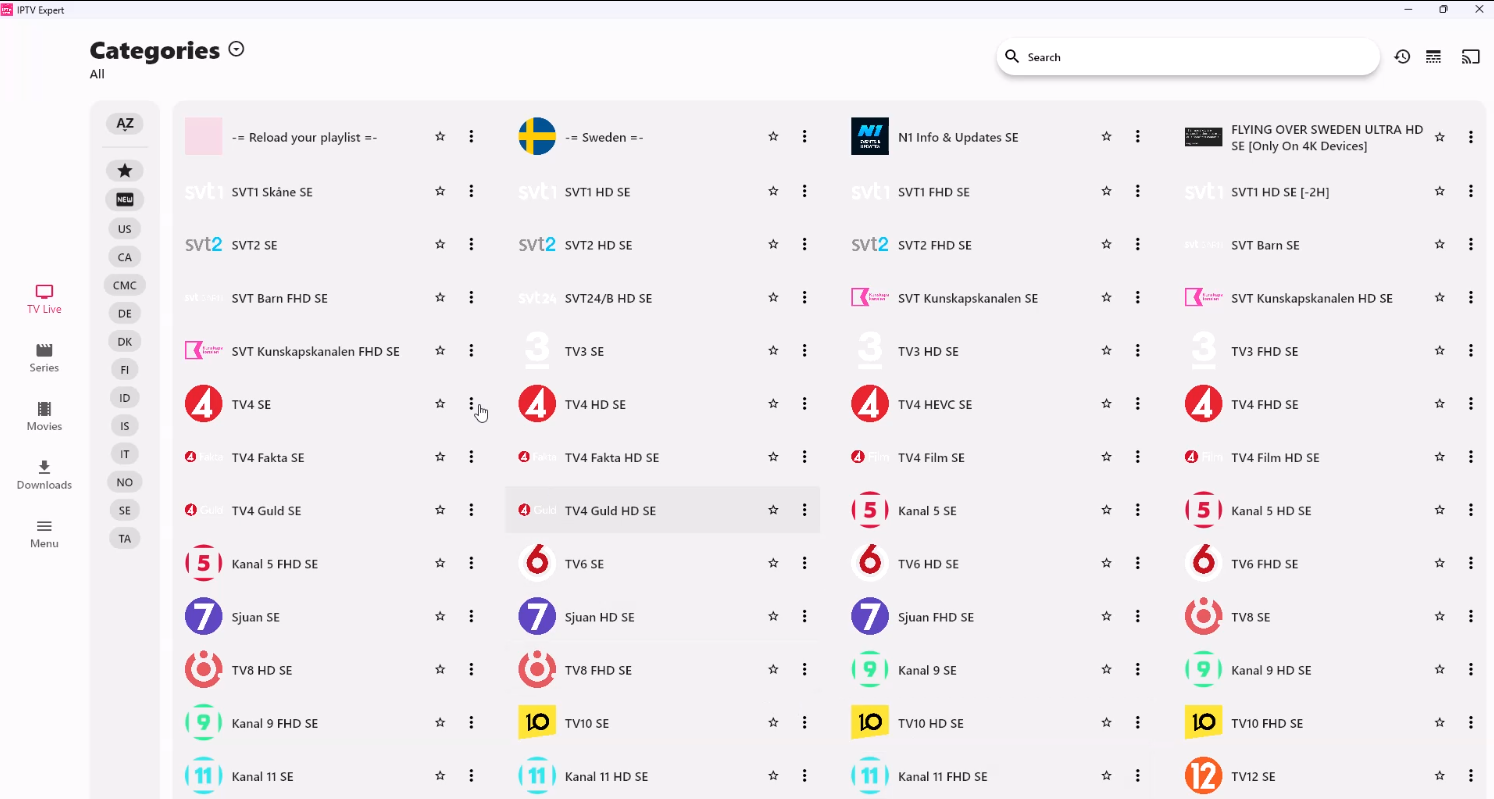Screen dimensions: 1494x799
Task: Open the TV6 HD SE channel
Action: (x=928, y=564)
